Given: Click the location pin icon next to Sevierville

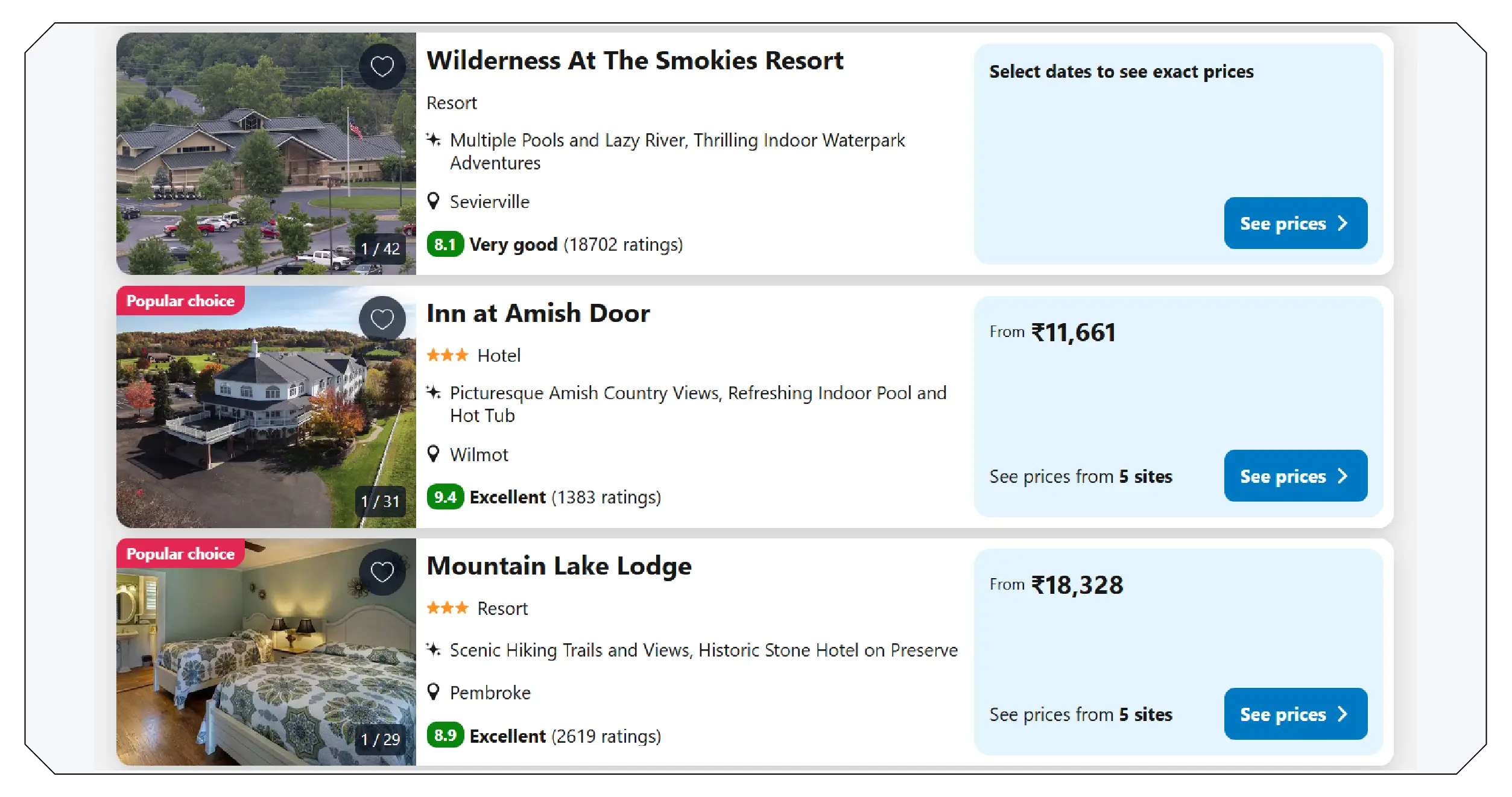Looking at the screenshot, I should coord(434,201).
